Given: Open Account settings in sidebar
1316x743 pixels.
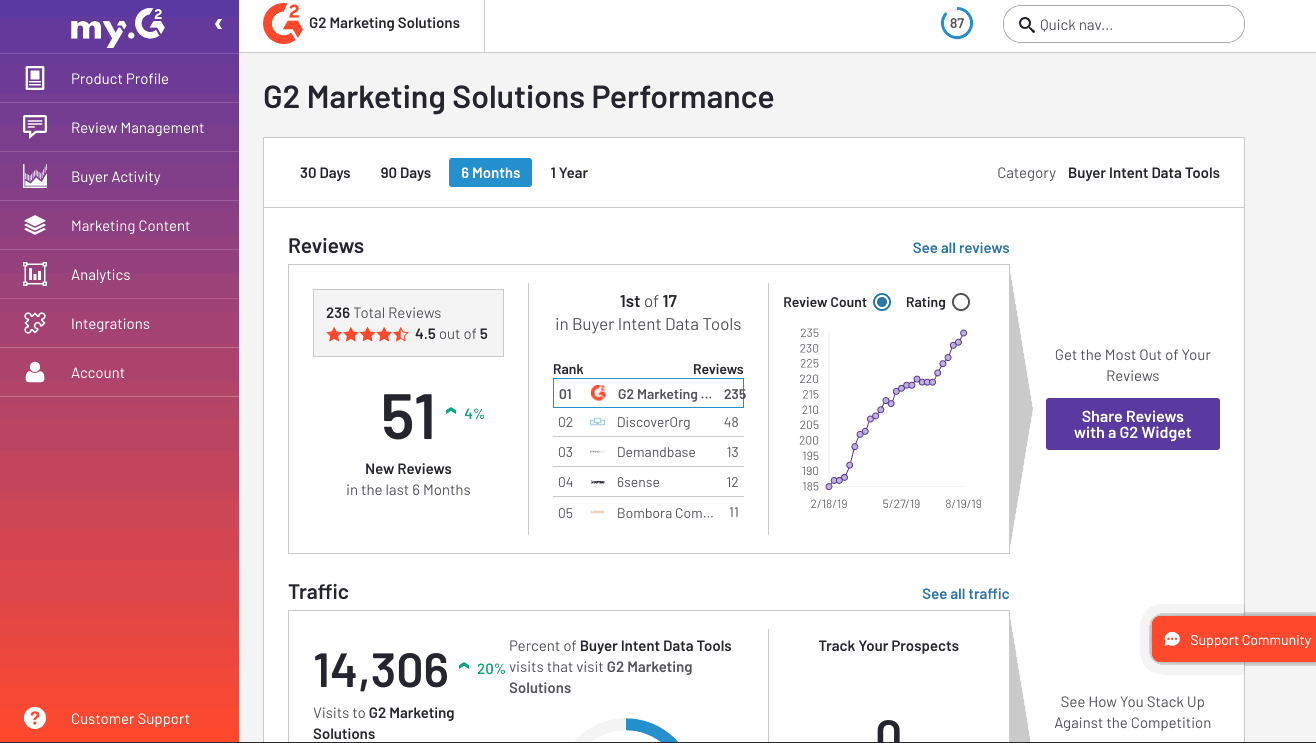Looking at the screenshot, I should click(x=119, y=372).
